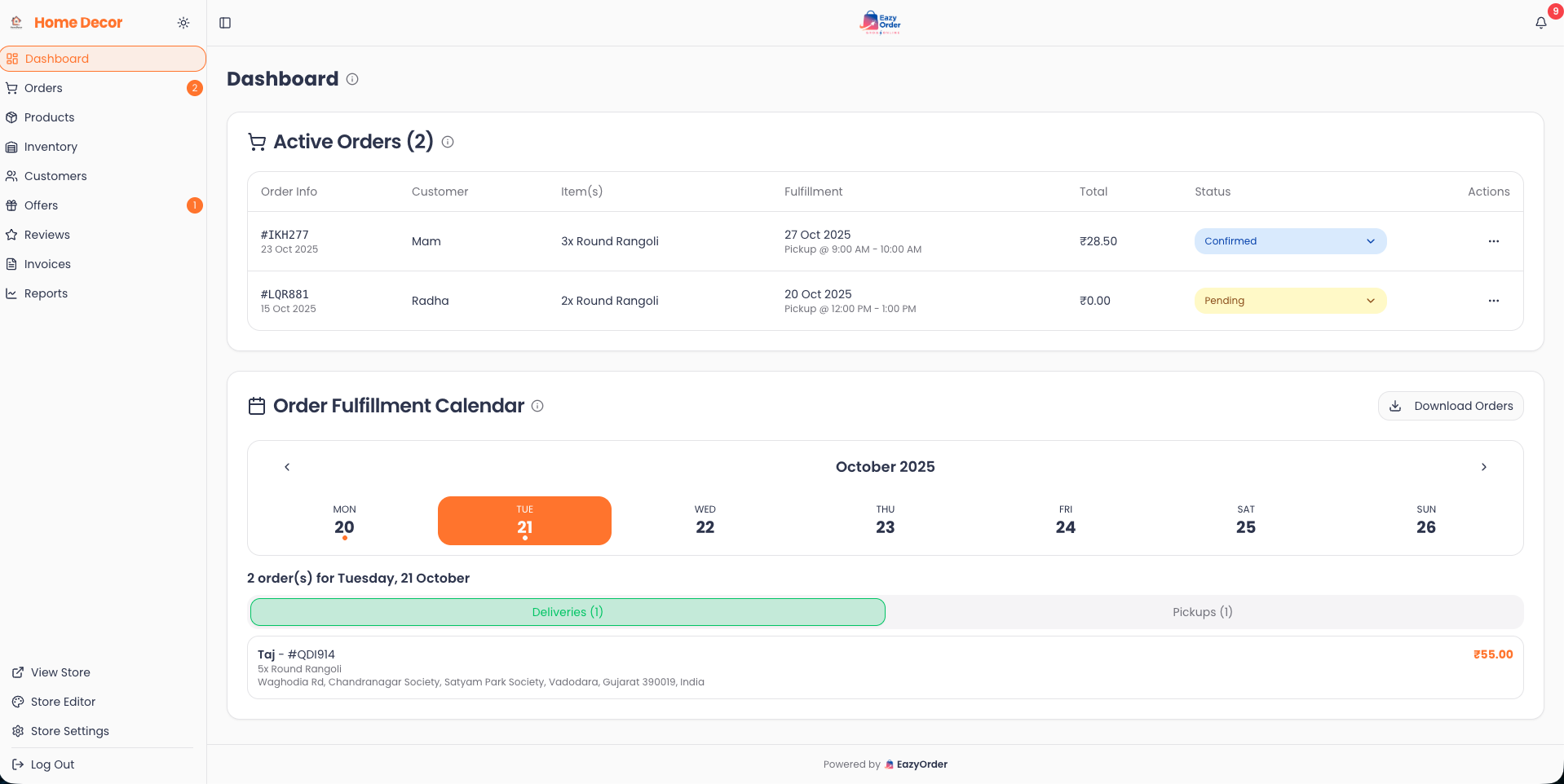Collapse the sidebar using panel icon
1564x784 pixels.
pos(225,23)
